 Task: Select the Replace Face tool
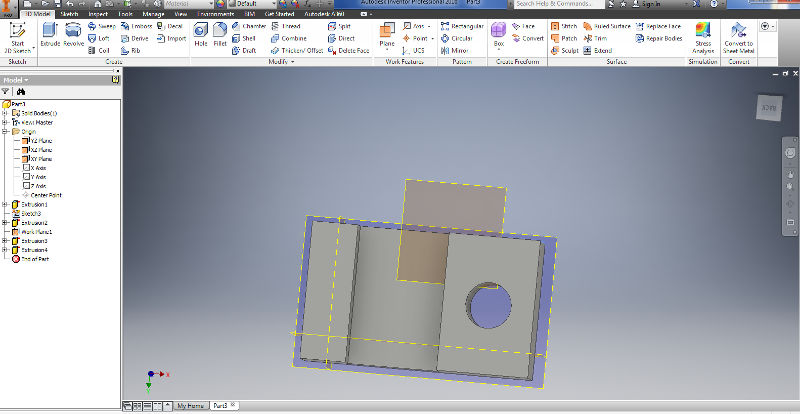[x=658, y=26]
